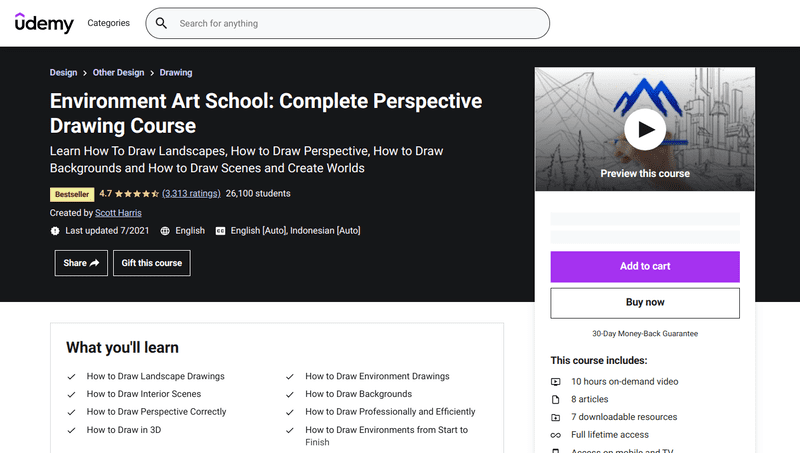
Task: Click the course title heading
Action: point(266,113)
